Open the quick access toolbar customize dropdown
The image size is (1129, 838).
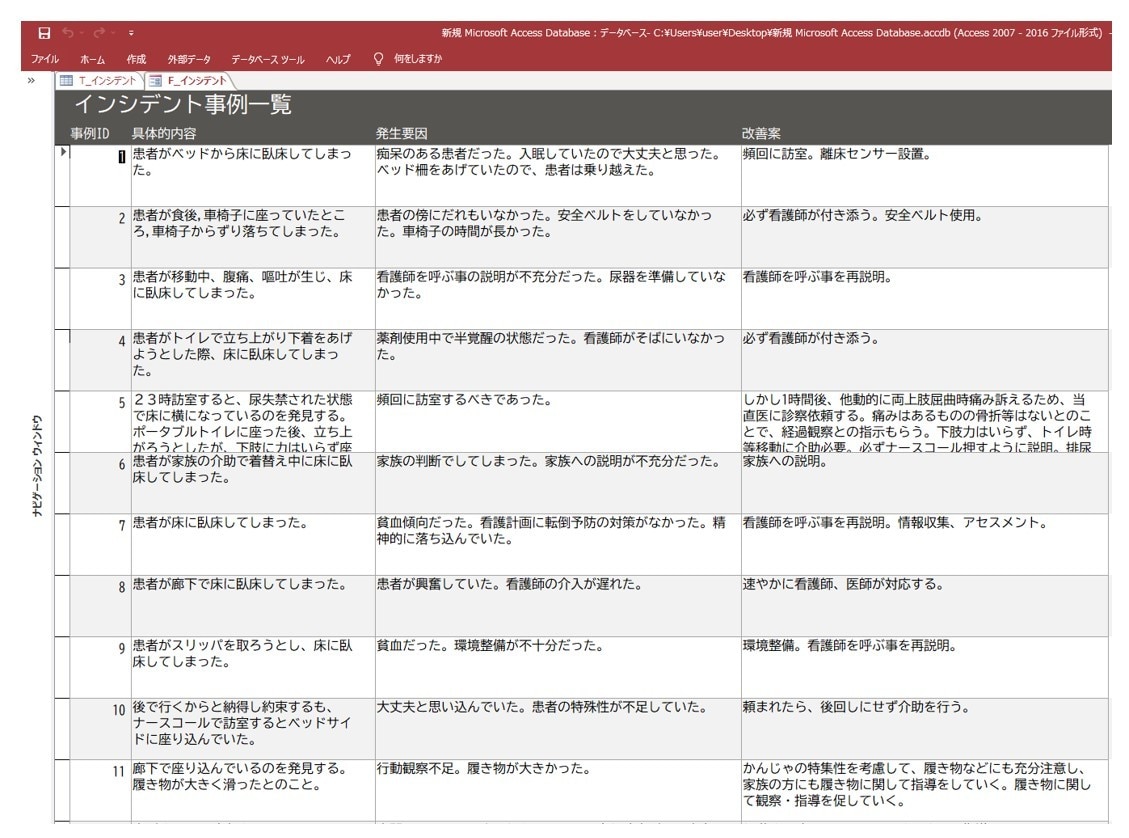point(131,33)
